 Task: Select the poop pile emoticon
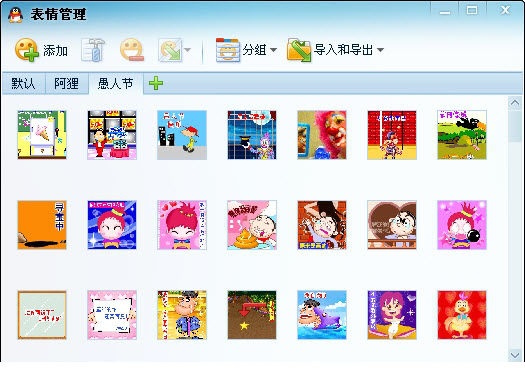[252, 225]
